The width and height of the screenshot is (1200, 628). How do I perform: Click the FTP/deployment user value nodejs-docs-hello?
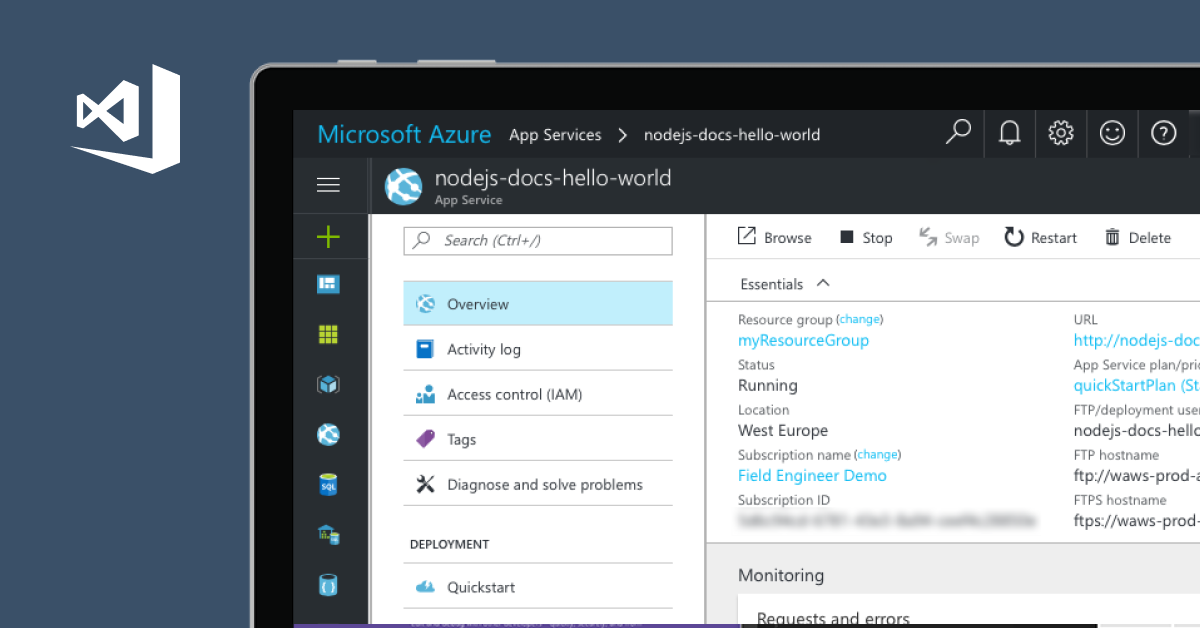coord(1136,431)
